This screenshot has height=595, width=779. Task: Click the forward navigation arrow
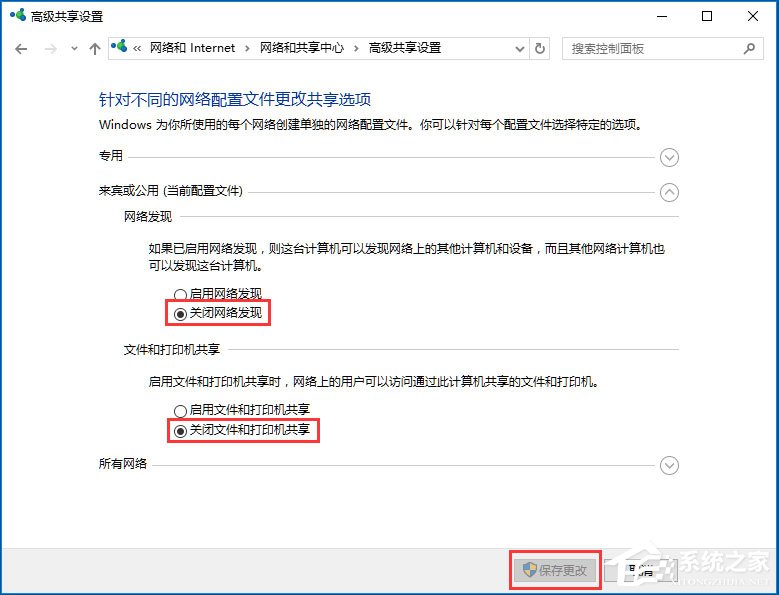click(x=50, y=49)
